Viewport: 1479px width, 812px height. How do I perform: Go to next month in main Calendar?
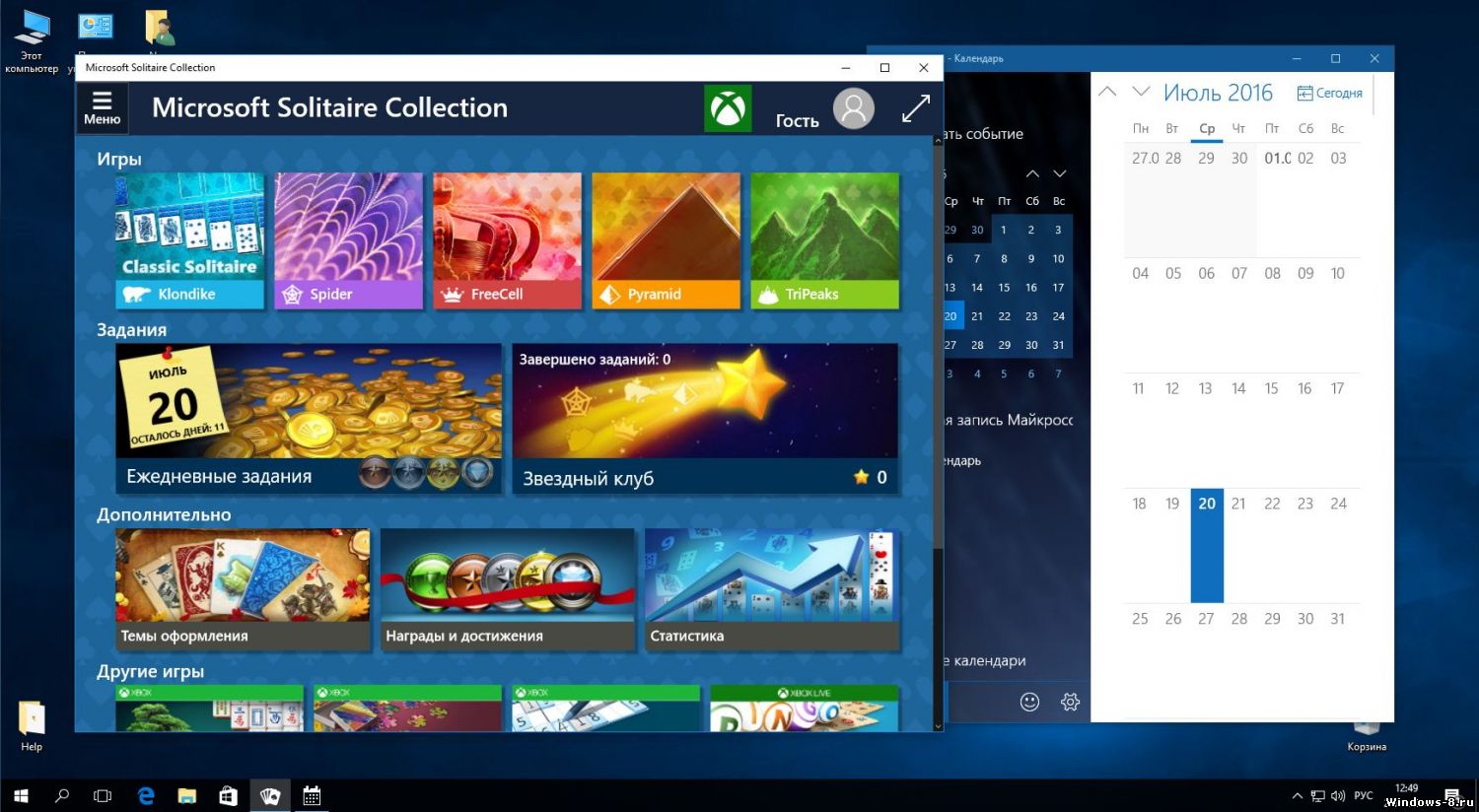tap(1141, 92)
